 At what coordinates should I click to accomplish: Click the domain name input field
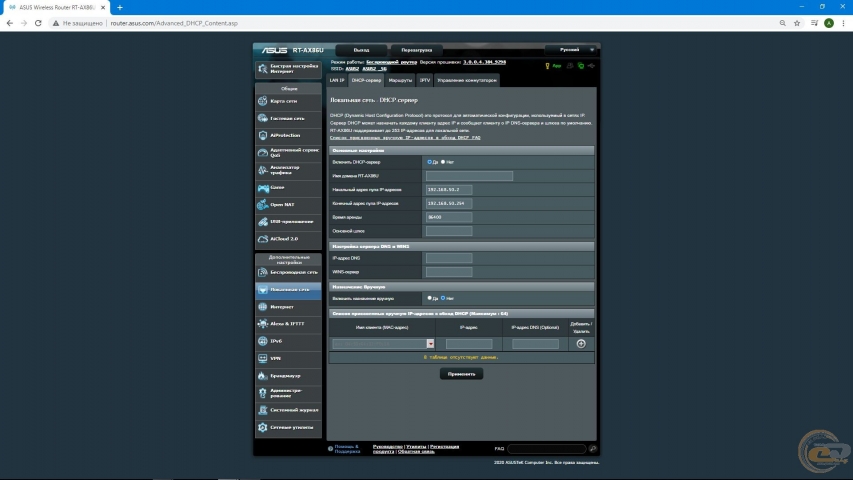click(469, 176)
